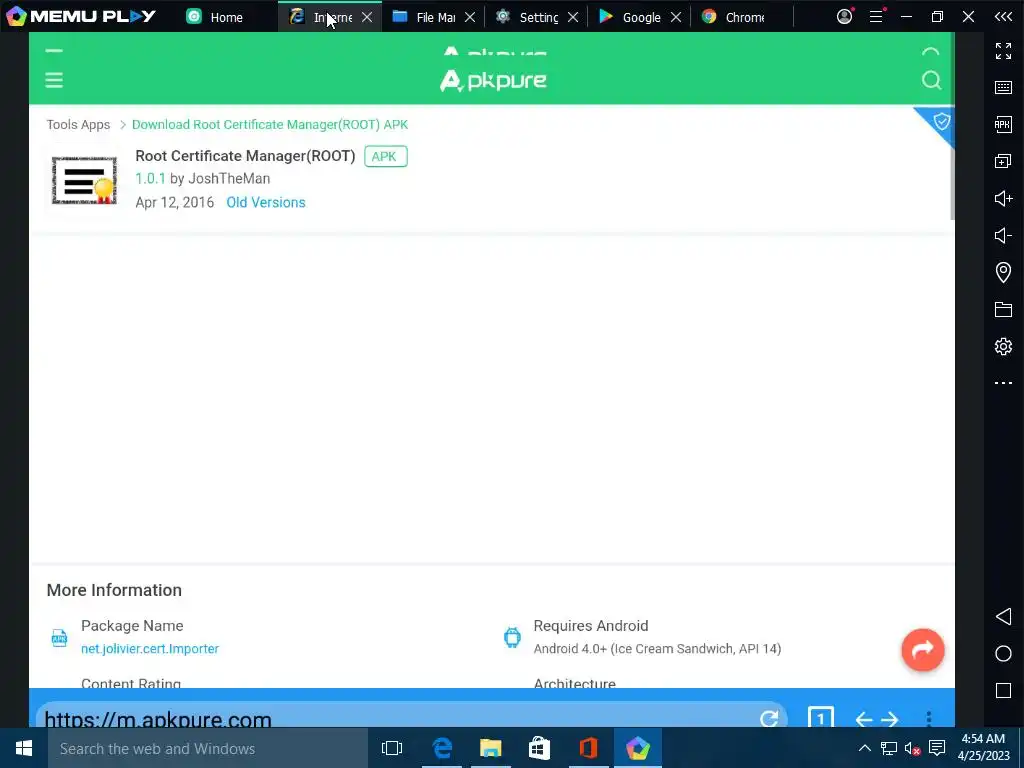Open the browser tab count button
This screenshot has width=1024, height=768.
pyautogui.click(x=820, y=718)
